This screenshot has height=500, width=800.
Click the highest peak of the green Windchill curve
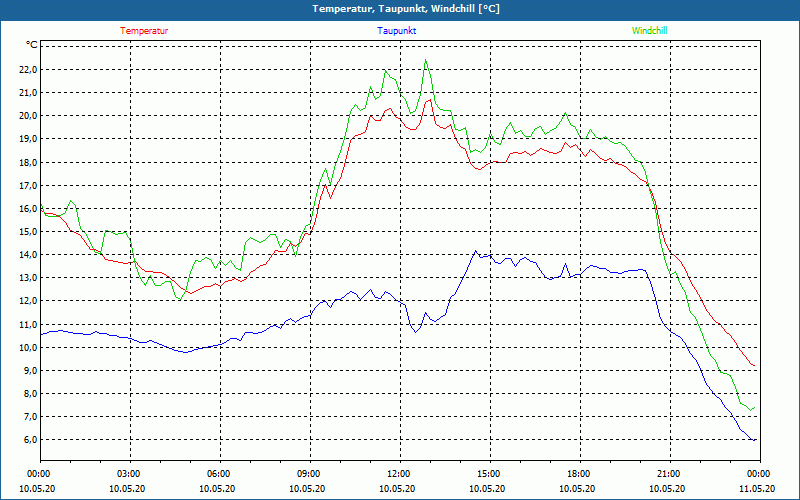coord(426,60)
